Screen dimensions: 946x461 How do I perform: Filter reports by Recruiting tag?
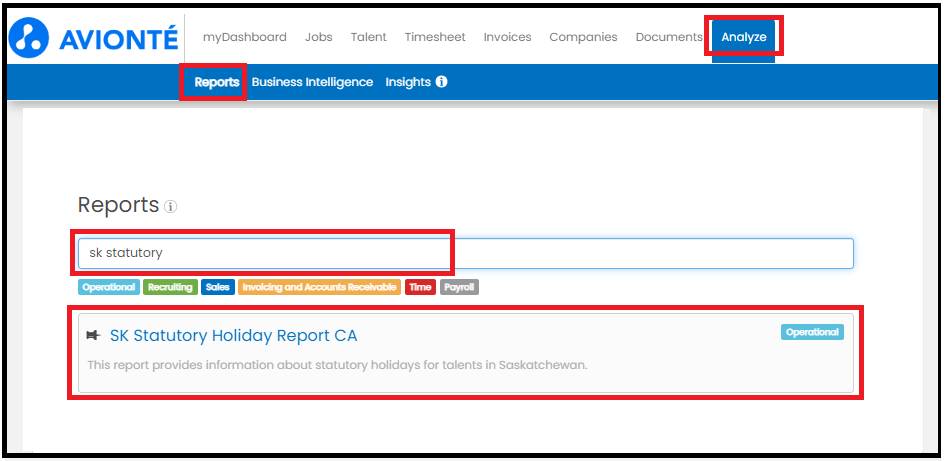click(170, 287)
